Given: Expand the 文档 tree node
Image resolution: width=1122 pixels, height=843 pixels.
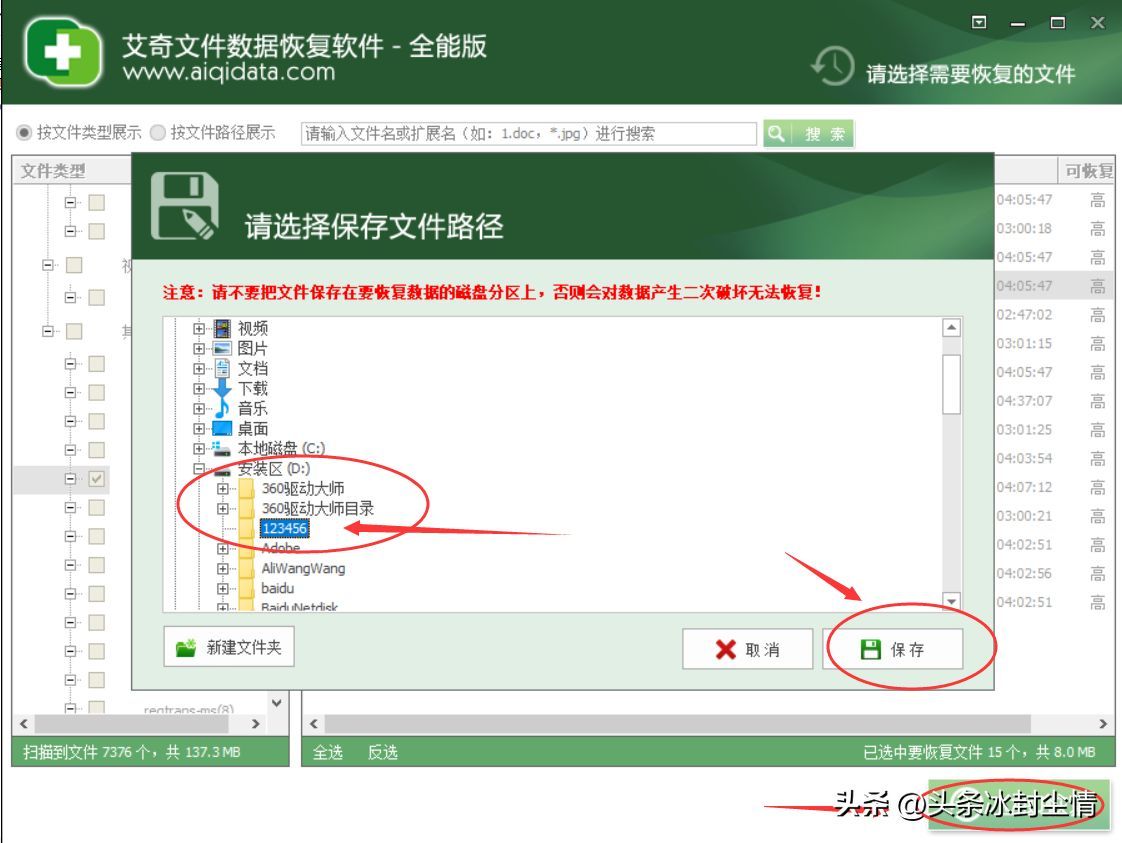Looking at the screenshot, I should tap(199, 369).
